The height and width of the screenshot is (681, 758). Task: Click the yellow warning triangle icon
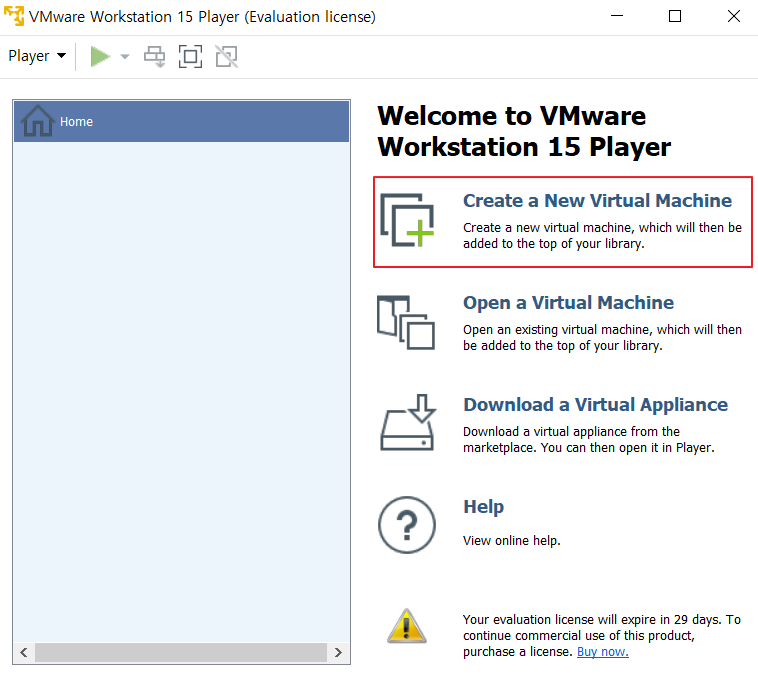[x=407, y=627]
